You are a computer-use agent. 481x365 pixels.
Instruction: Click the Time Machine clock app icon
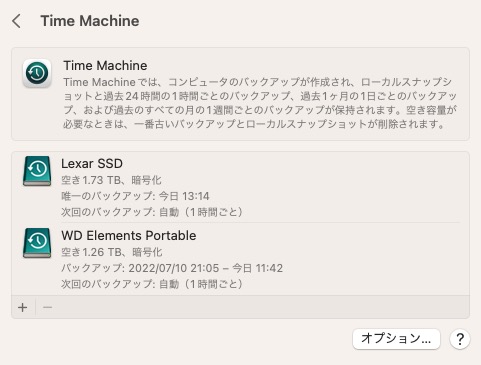(x=37, y=73)
